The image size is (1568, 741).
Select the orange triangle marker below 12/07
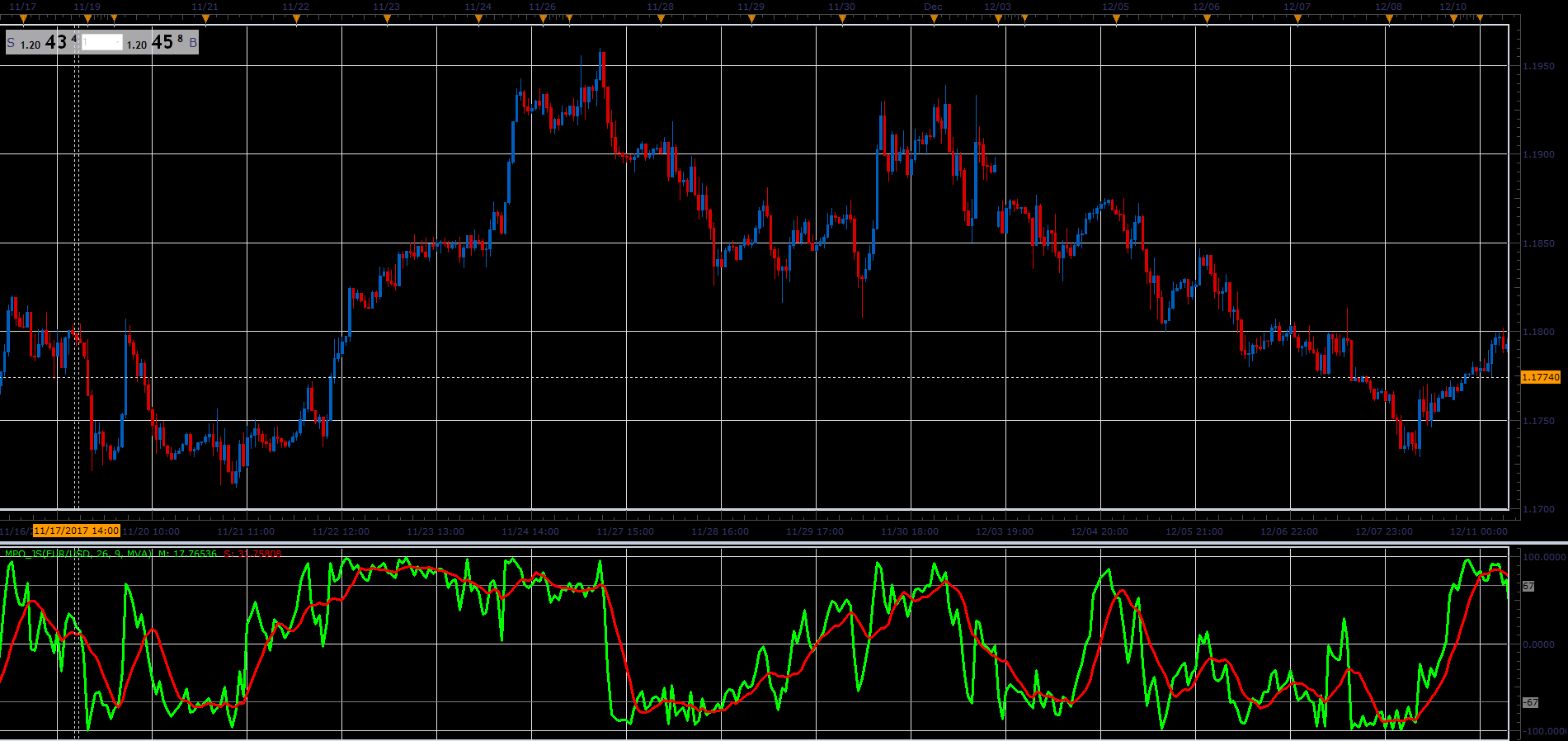(1297, 18)
